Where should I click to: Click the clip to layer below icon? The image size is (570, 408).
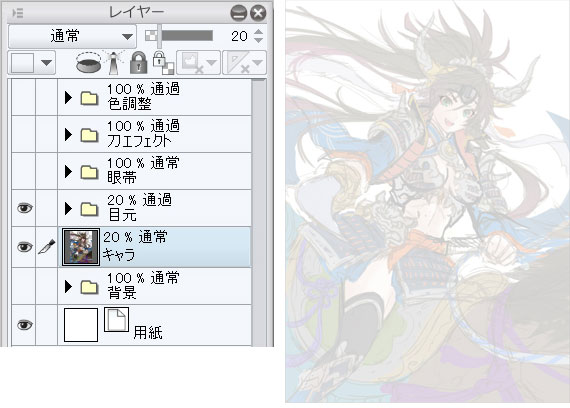(x=88, y=63)
